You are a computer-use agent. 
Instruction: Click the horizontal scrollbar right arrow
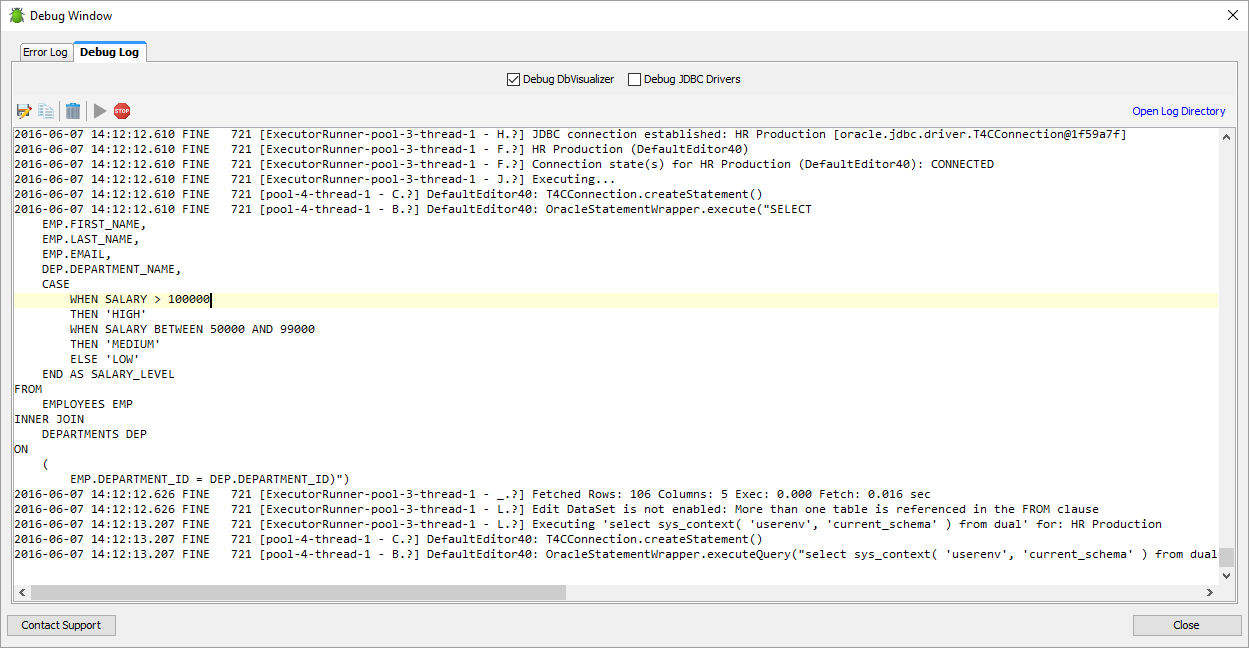point(1210,592)
